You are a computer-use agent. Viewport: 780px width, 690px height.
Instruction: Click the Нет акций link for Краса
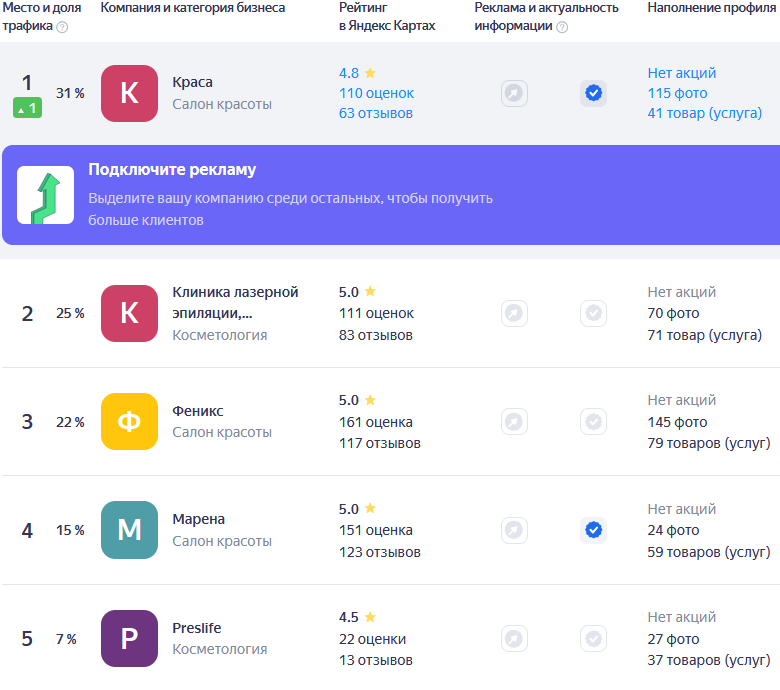681,73
